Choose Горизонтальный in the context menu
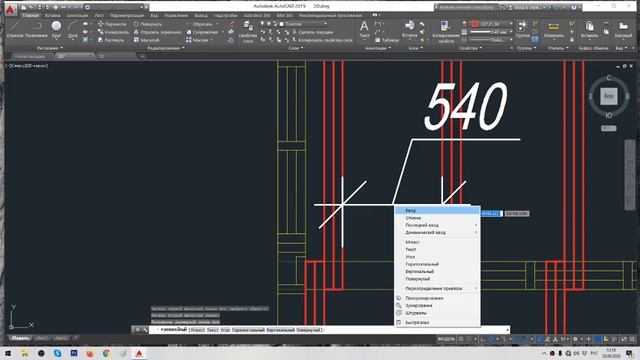 point(437,264)
